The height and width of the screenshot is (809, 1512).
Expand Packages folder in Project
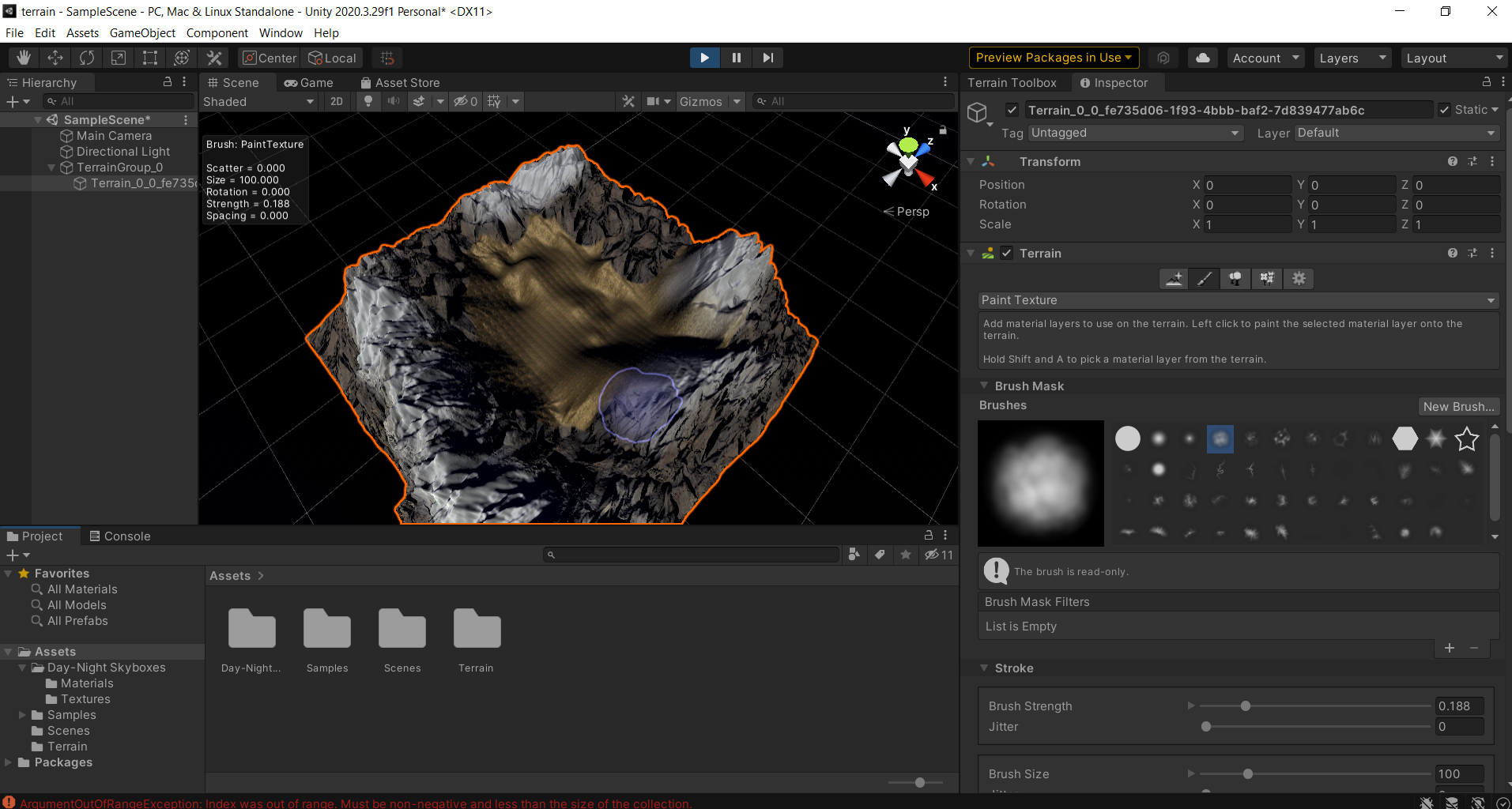(8, 762)
